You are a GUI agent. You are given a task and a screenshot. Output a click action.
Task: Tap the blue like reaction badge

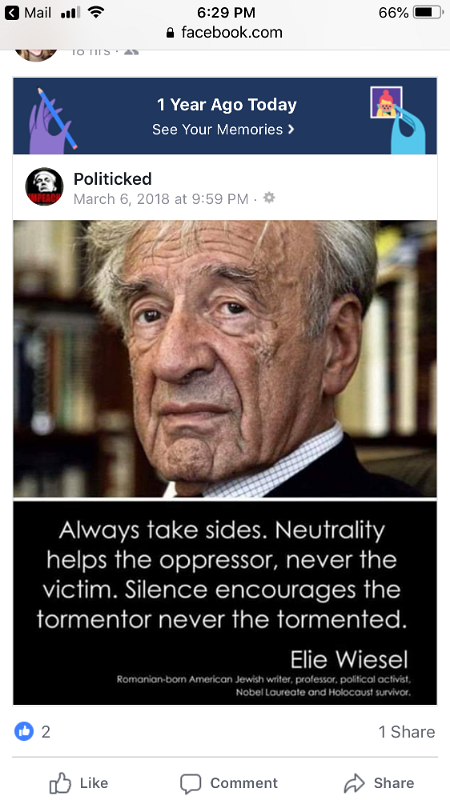[x=23, y=731]
